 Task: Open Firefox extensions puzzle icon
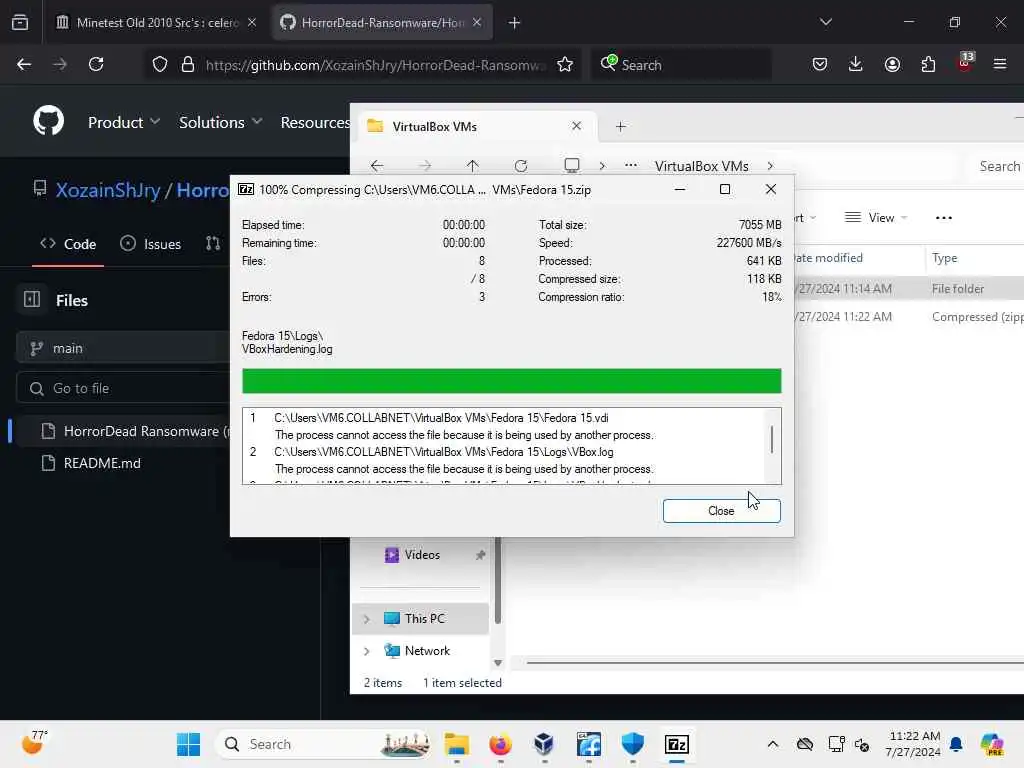pyautogui.click(x=928, y=64)
